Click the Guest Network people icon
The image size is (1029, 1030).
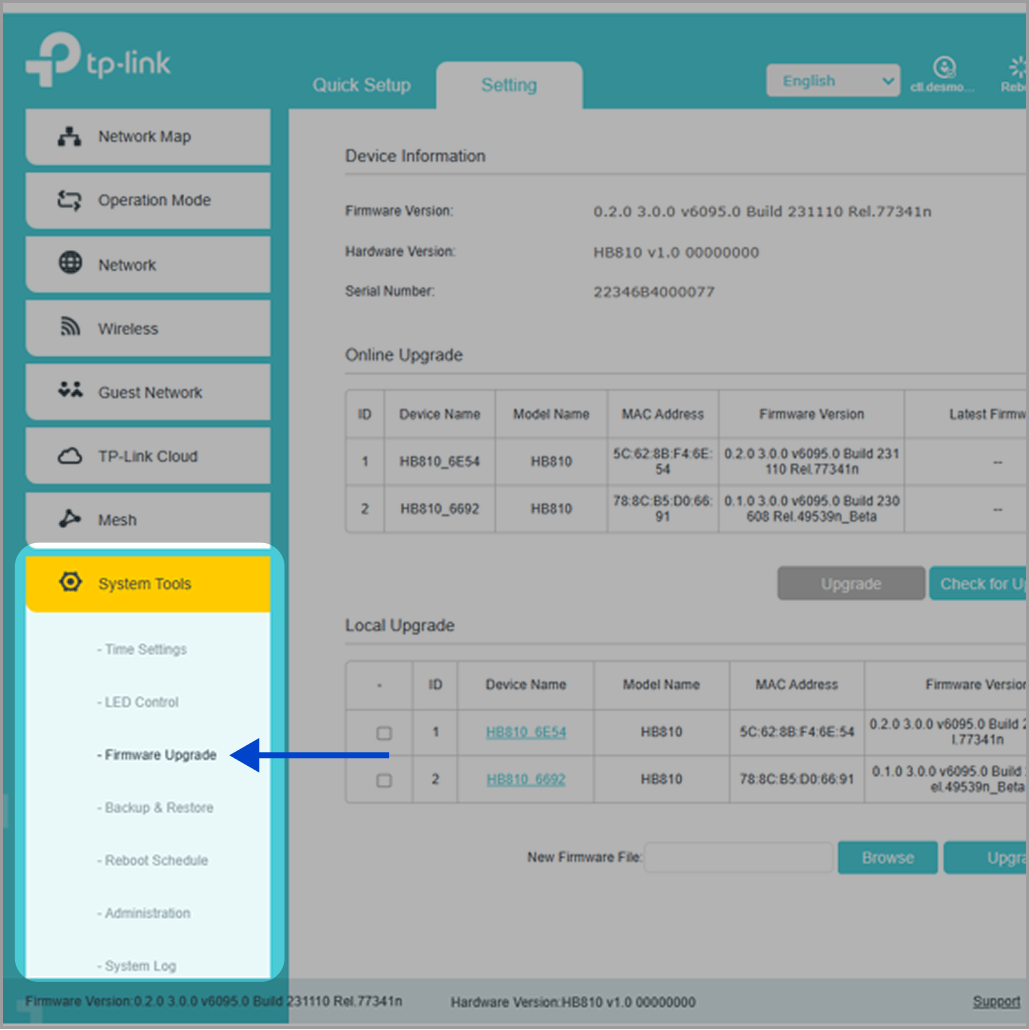(x=70, y=390)
